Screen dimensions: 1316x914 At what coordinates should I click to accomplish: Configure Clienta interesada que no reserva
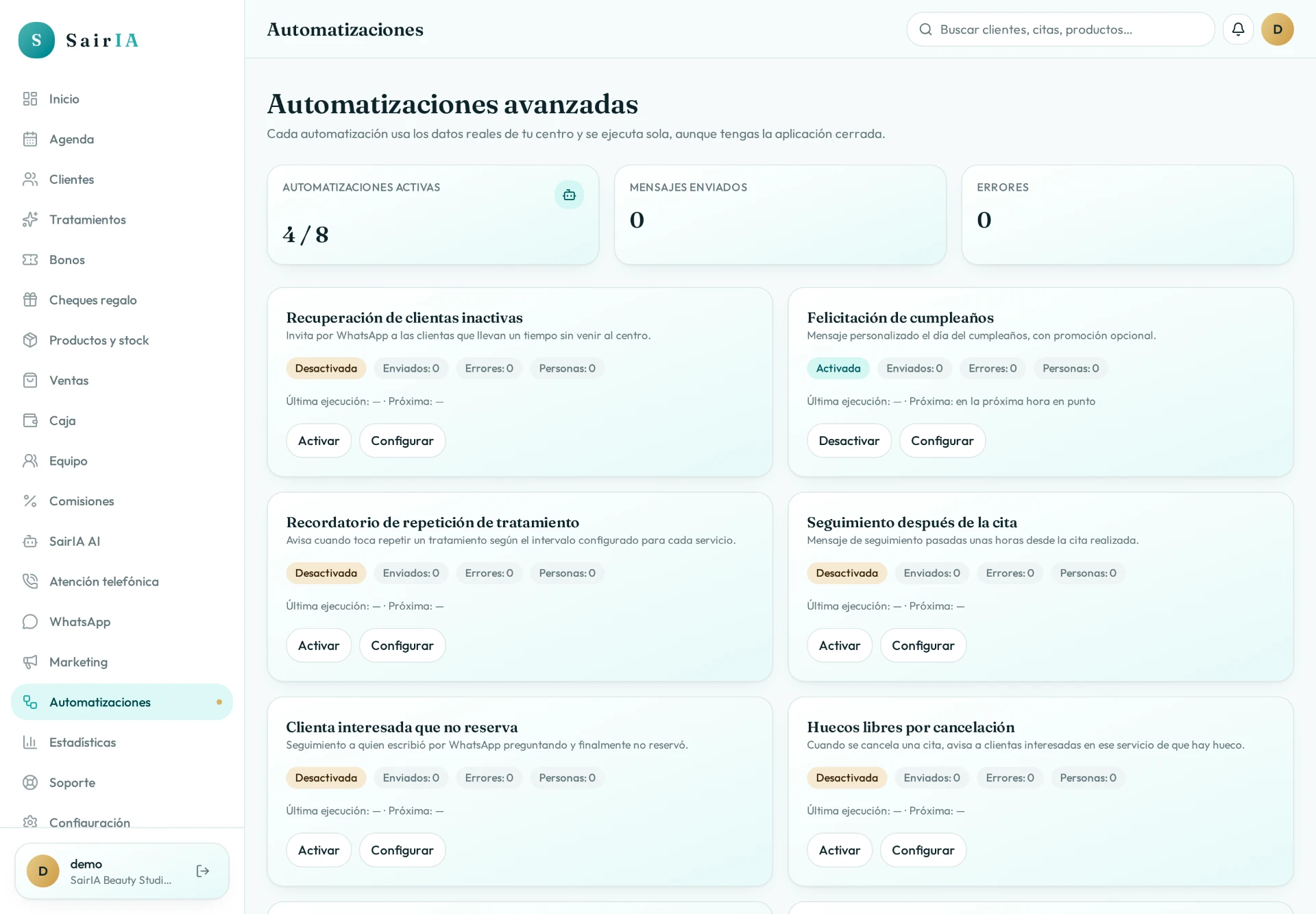(x=402, y=850)
